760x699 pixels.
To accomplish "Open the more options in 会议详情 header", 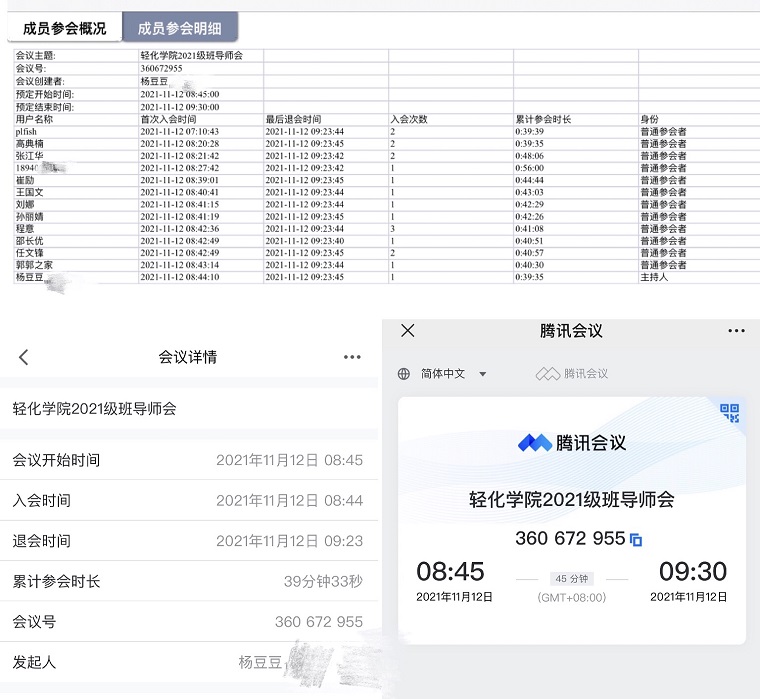I will 352,357.
